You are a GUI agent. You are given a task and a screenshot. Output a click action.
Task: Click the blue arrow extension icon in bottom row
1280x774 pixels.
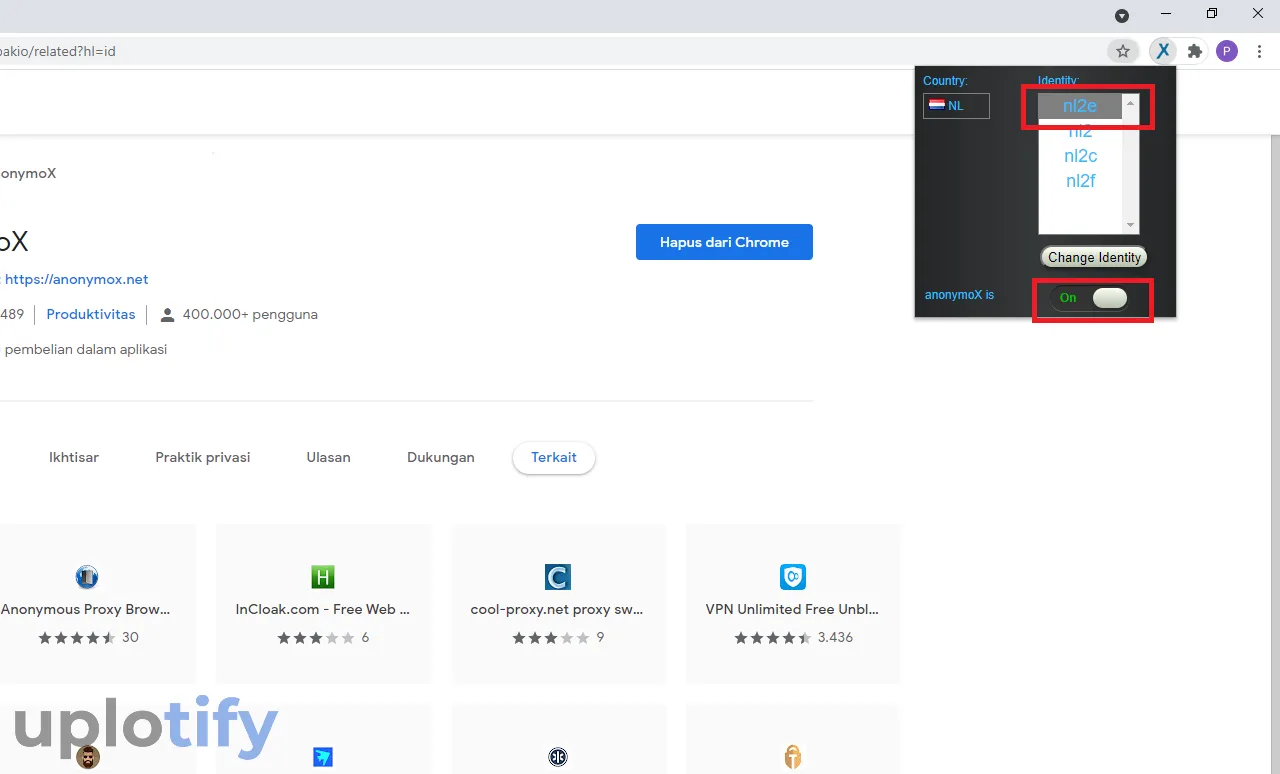point(322,757)
